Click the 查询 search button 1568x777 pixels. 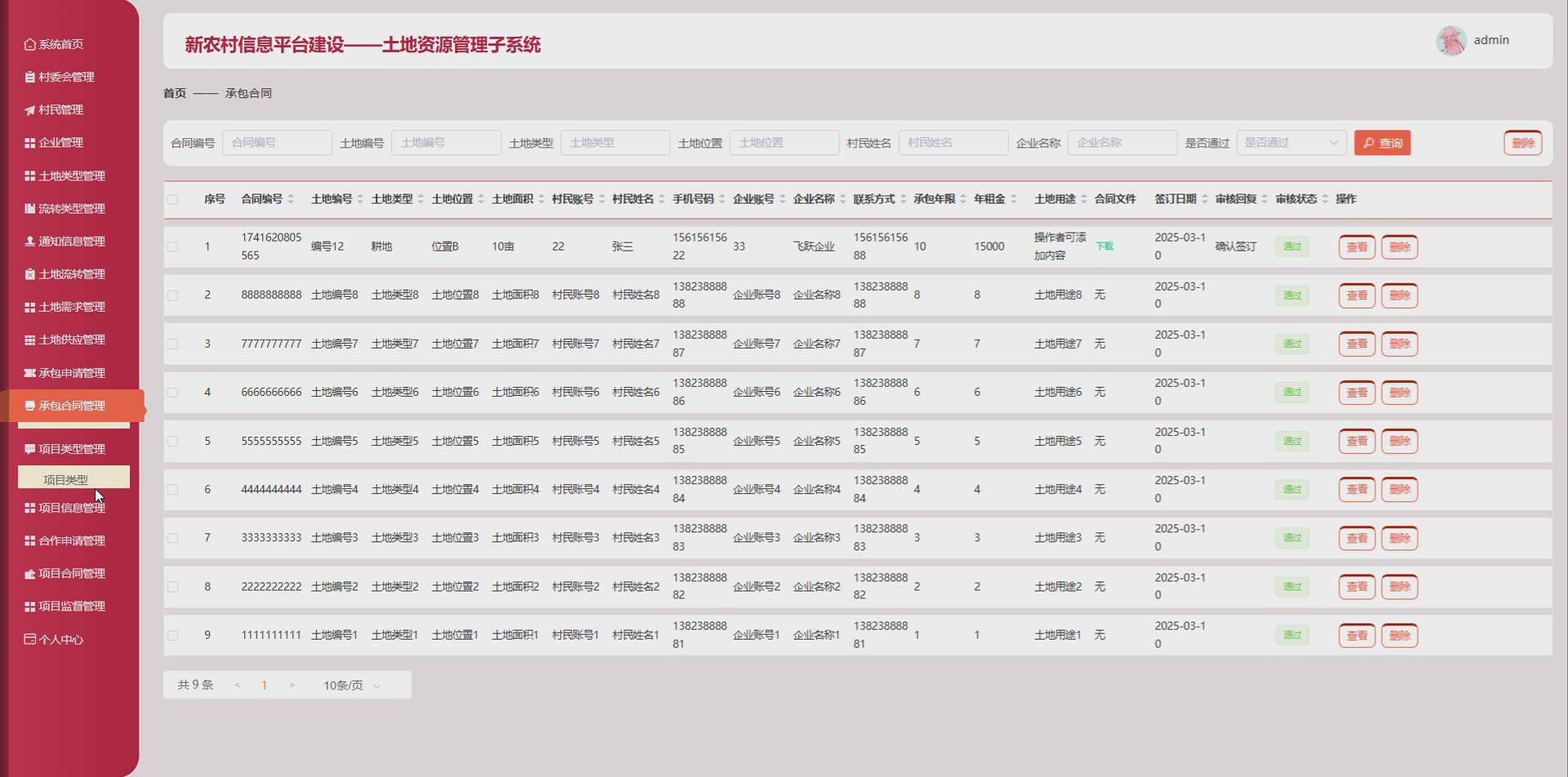1382,143
